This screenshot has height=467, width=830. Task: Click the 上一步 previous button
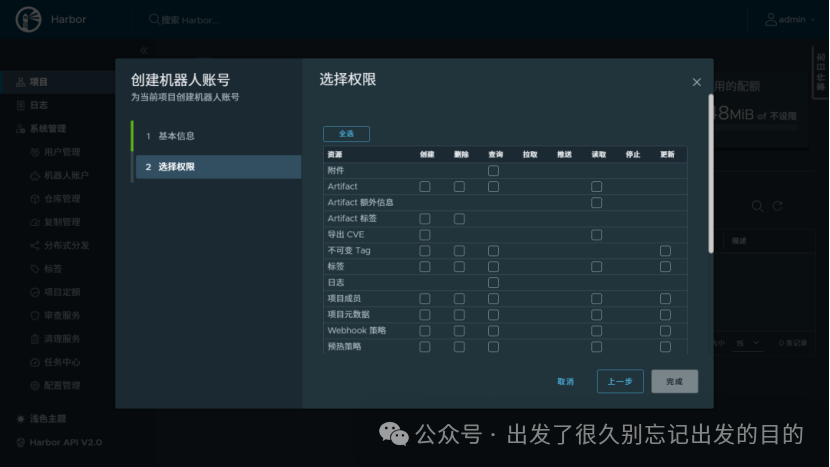click(620, 381)
